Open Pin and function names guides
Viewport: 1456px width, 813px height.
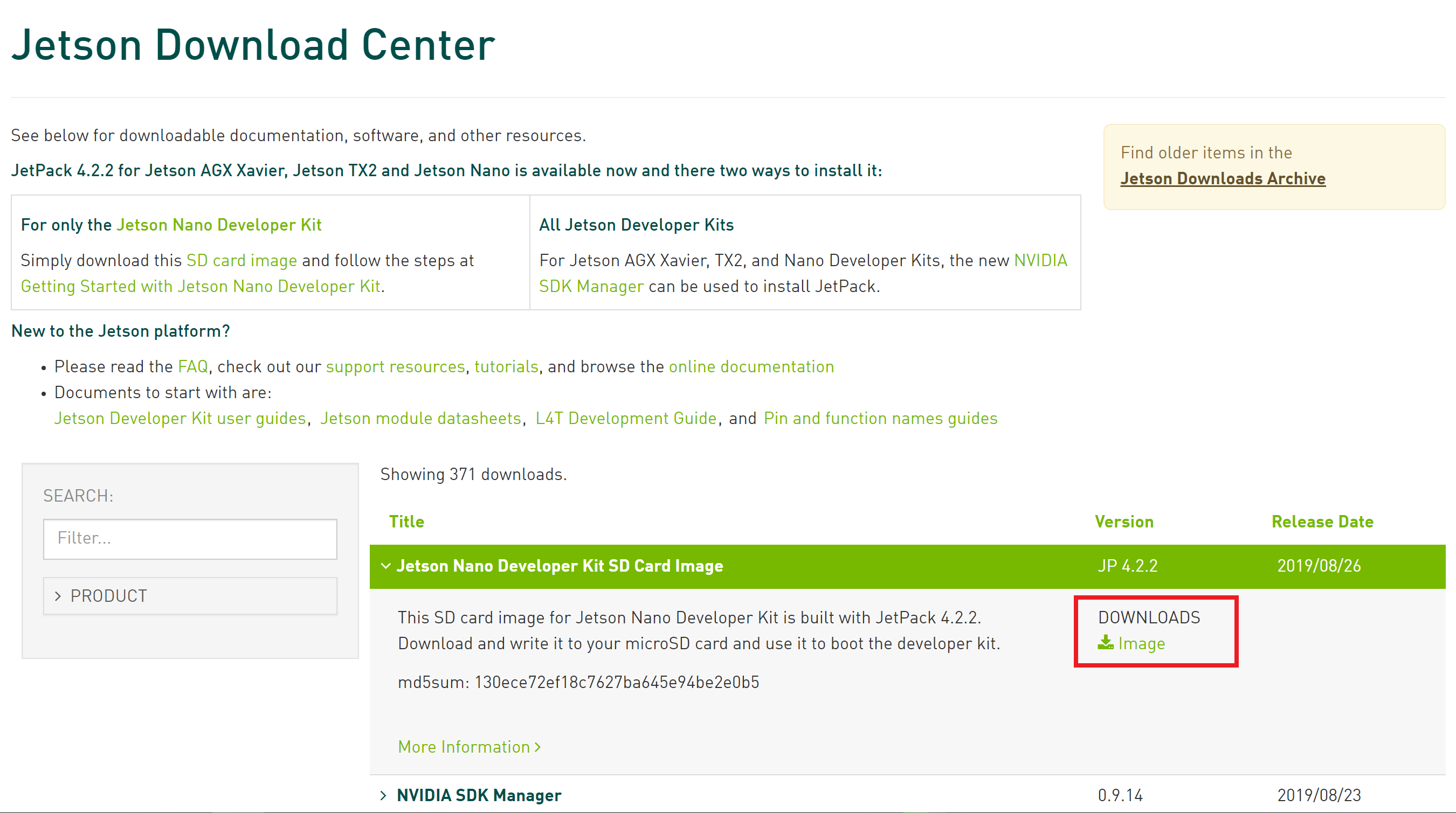pyautogui.click(x=880, y=419)
